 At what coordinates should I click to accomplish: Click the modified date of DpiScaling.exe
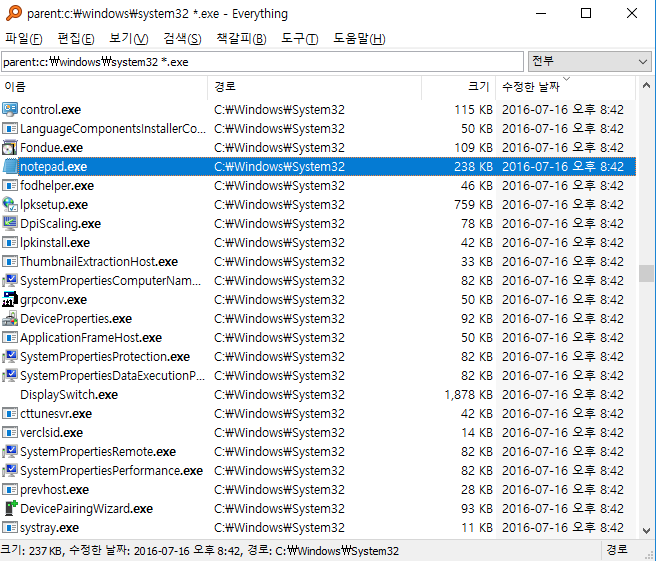click(563, 223)
